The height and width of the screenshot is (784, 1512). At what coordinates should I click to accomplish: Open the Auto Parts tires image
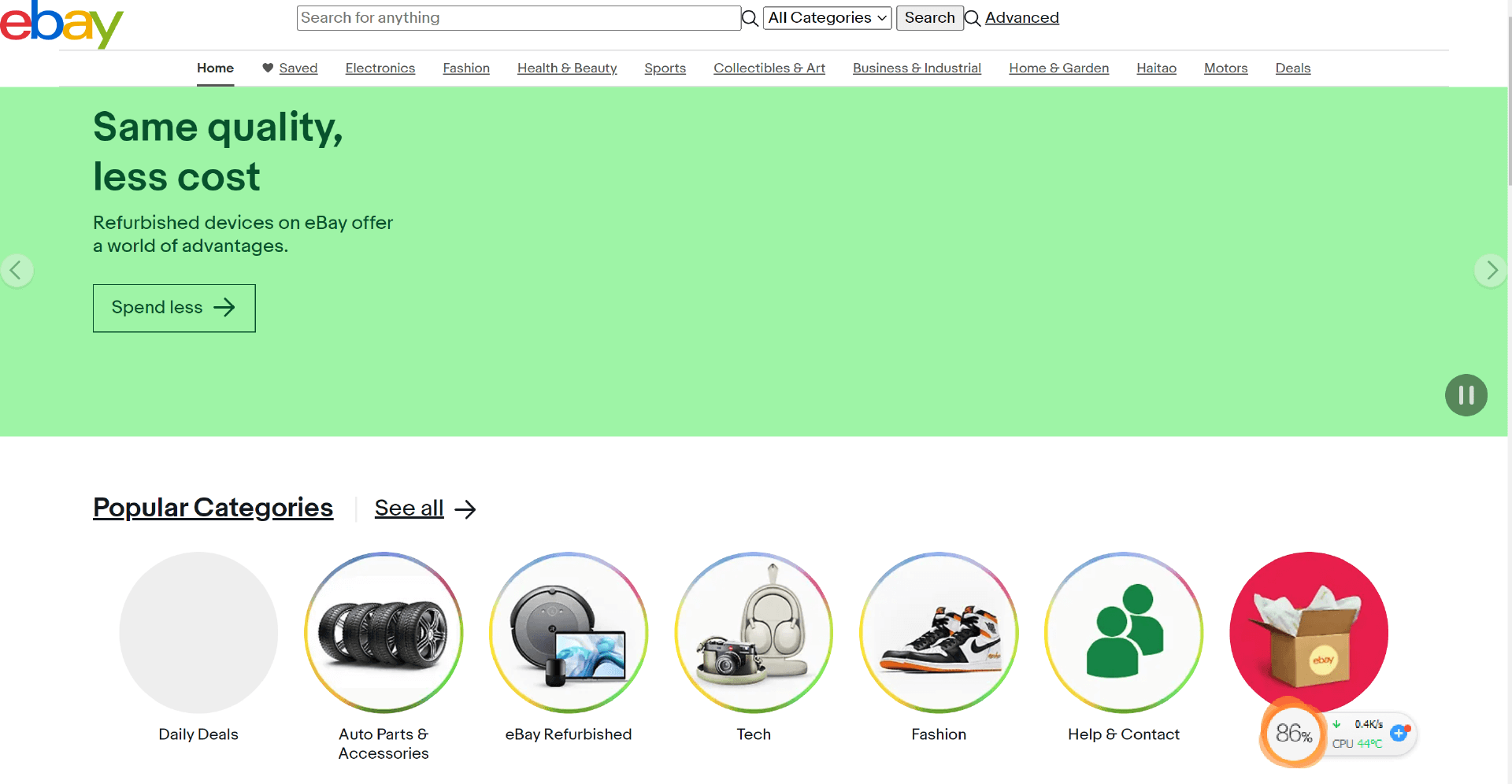click(x=384, y=633)
